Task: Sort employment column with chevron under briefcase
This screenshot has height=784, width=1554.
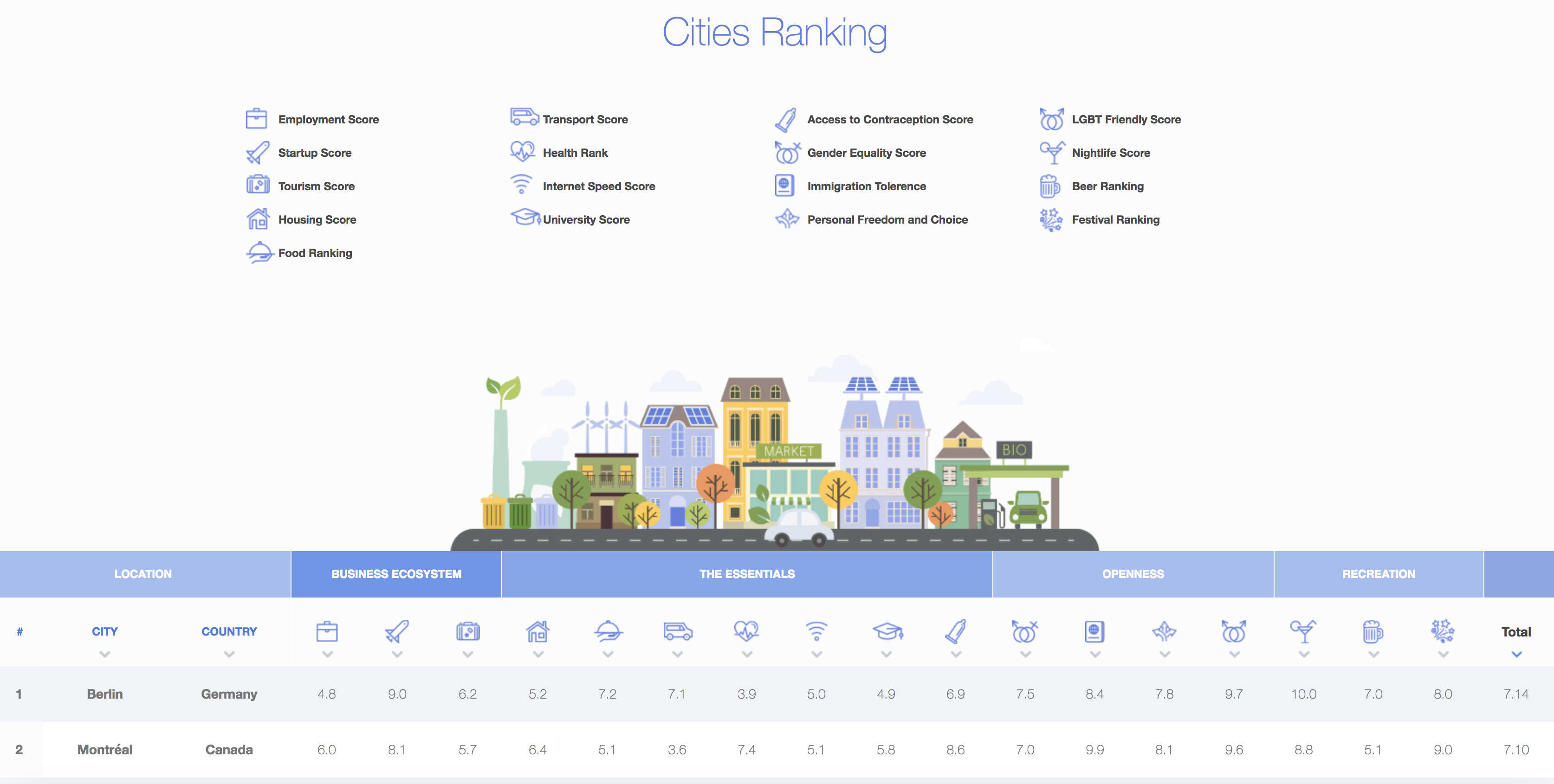Action: pyautogui.click(x=328, y=654)
